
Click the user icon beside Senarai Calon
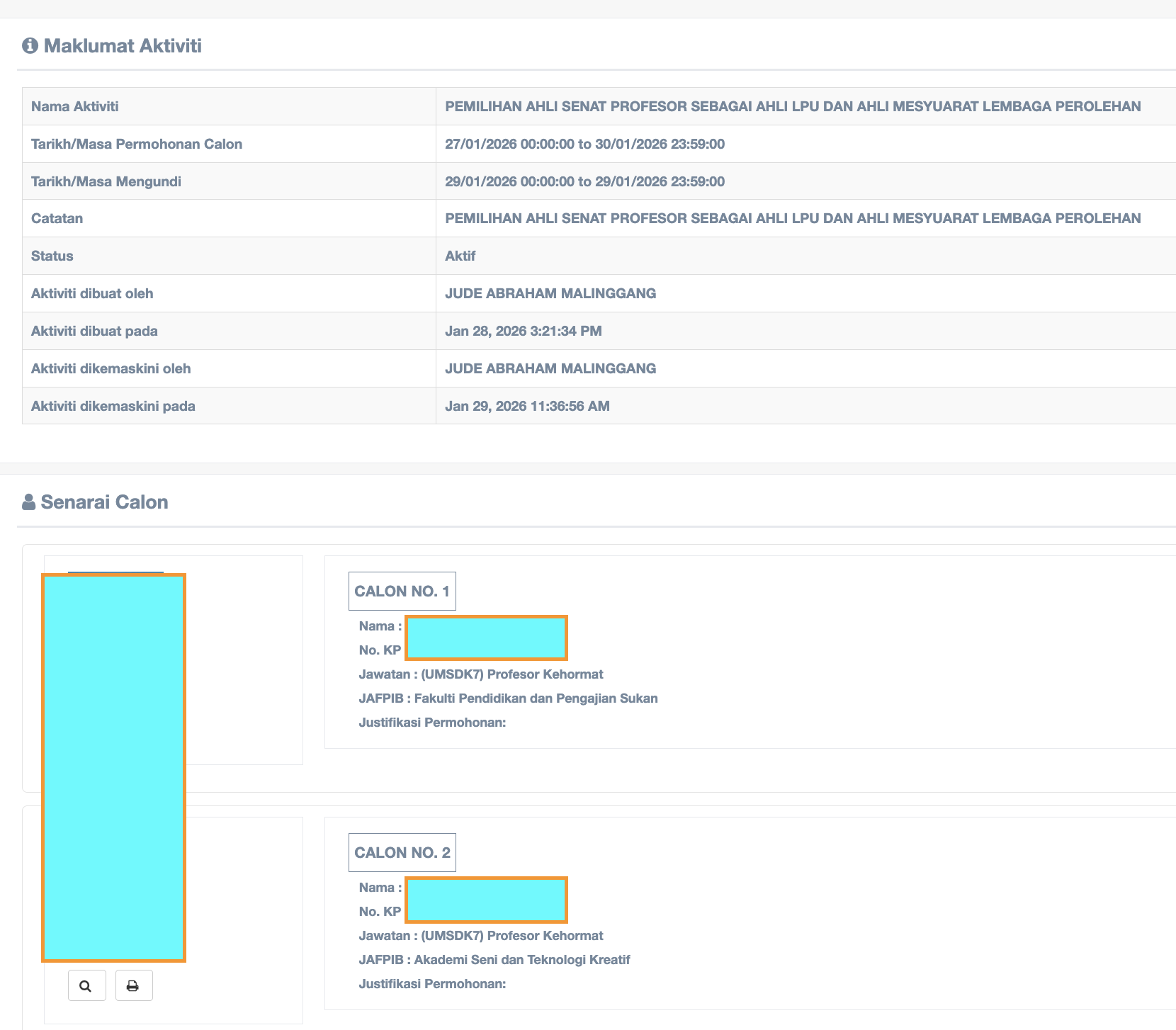coord(28,502)
